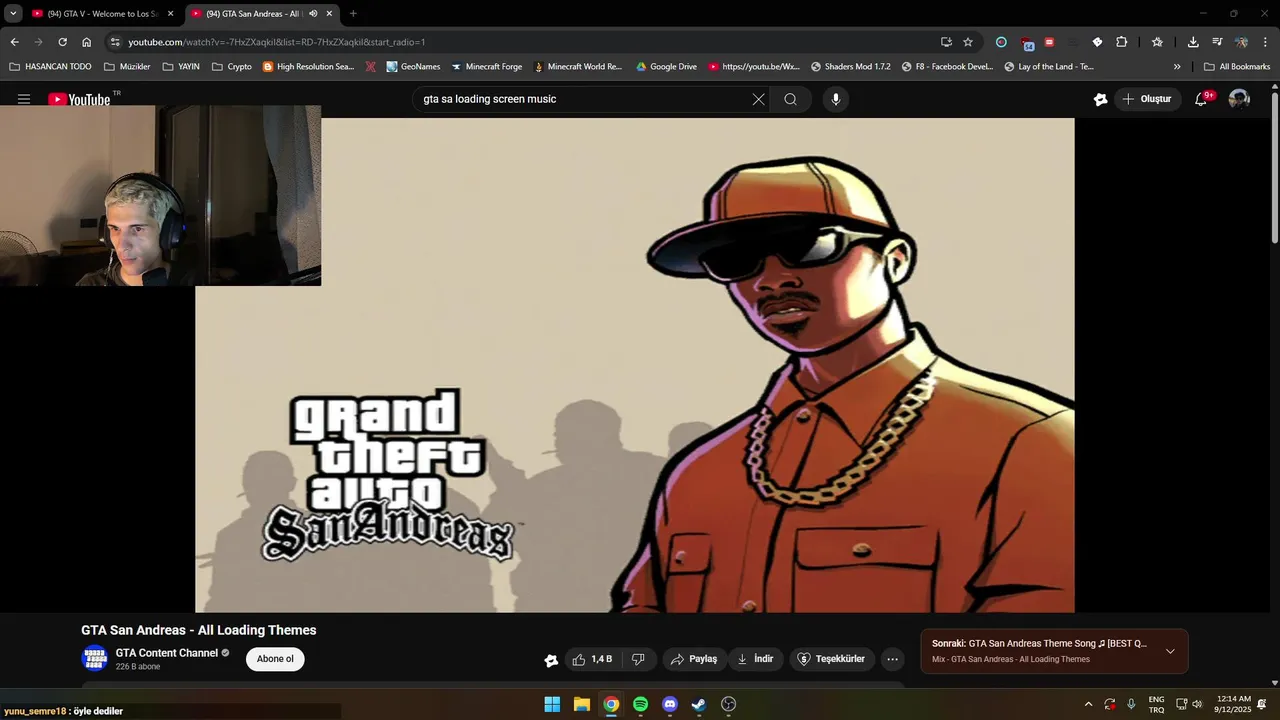Click the sparkle icon beside Oluştur
The width and height of the screenshot is (1280, 720).
tap(1100, 99)
